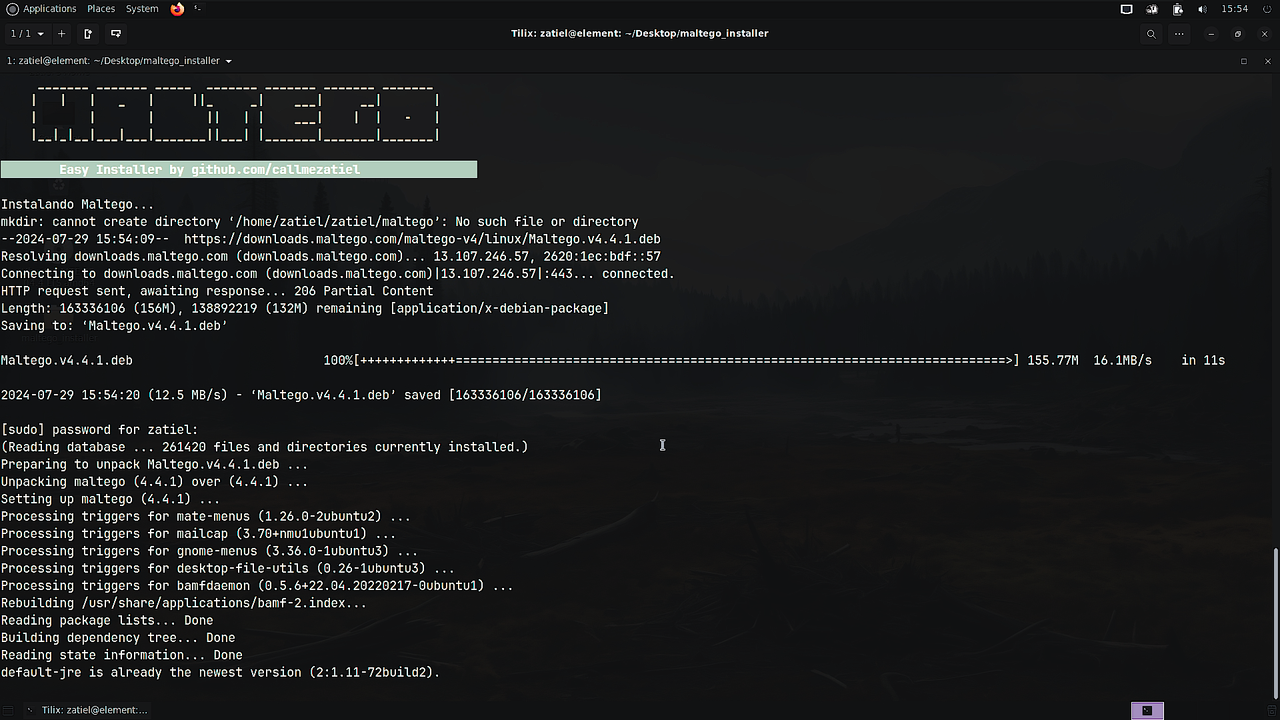Open the power button icon at top right
The height and width of the screenshot is (720, 1280).
click(x=1267, y=10)
